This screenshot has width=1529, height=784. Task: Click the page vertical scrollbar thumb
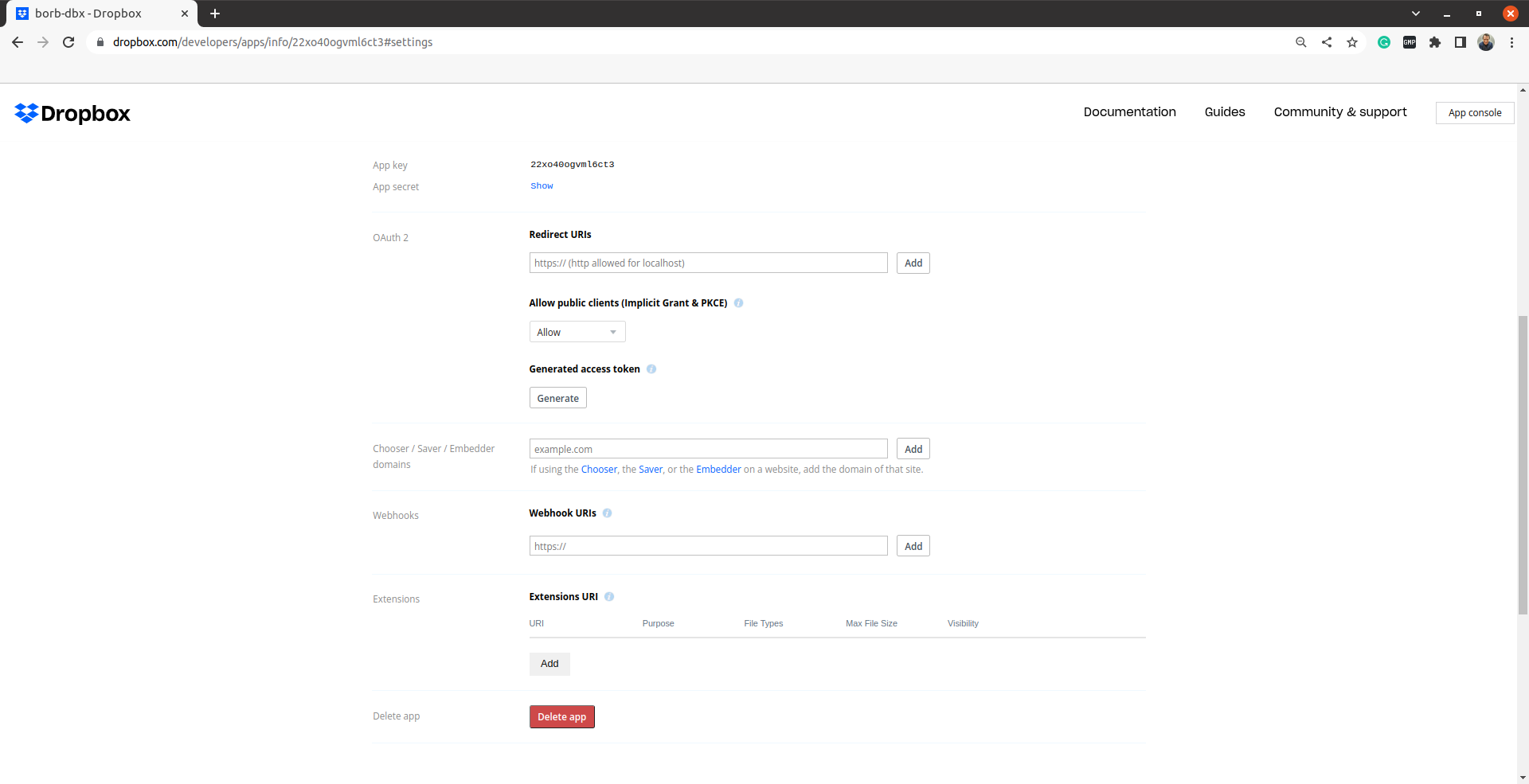(1523, 464)
